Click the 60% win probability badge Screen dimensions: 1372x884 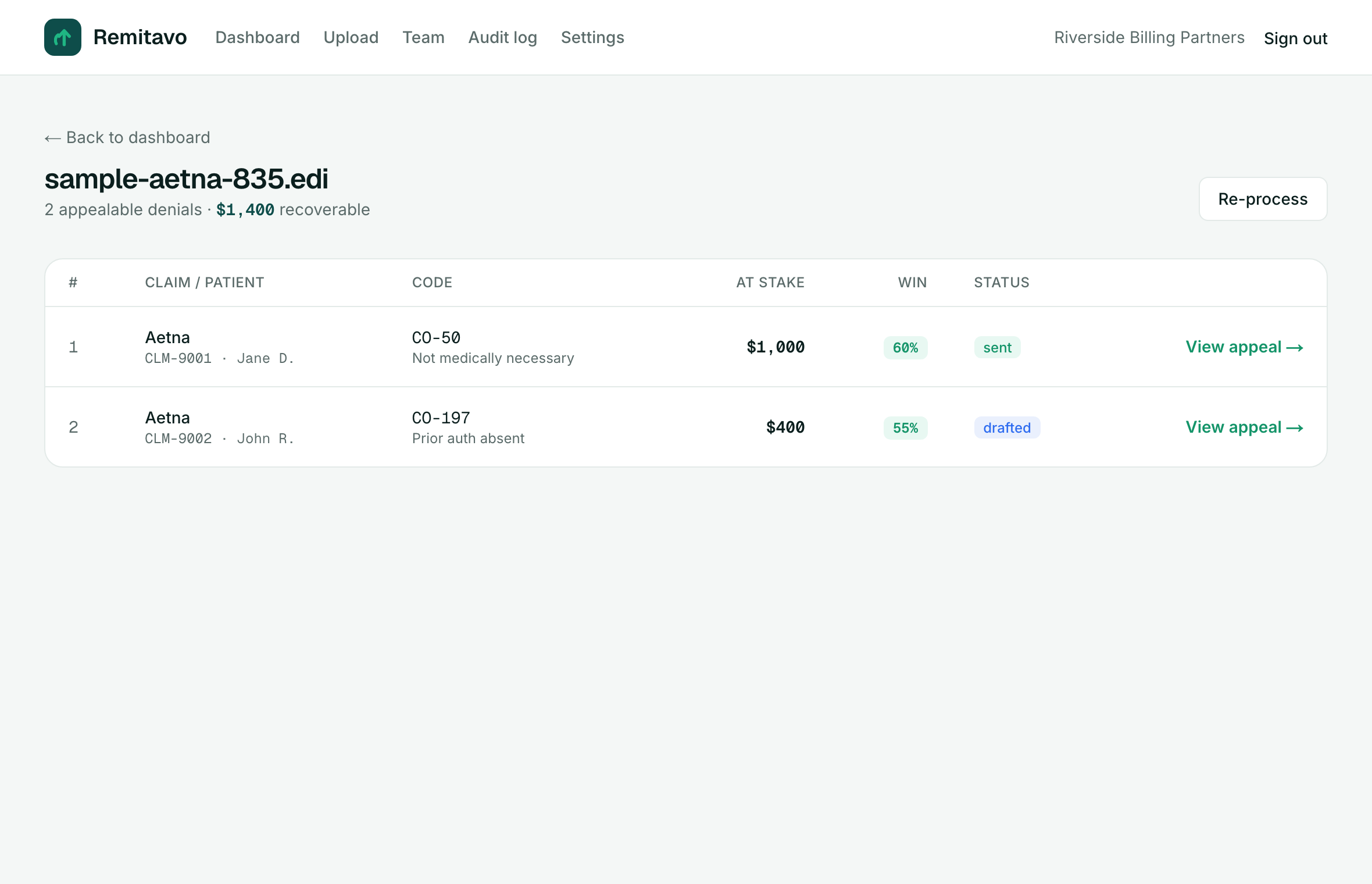pyautogui.click(x=905, y=347)
